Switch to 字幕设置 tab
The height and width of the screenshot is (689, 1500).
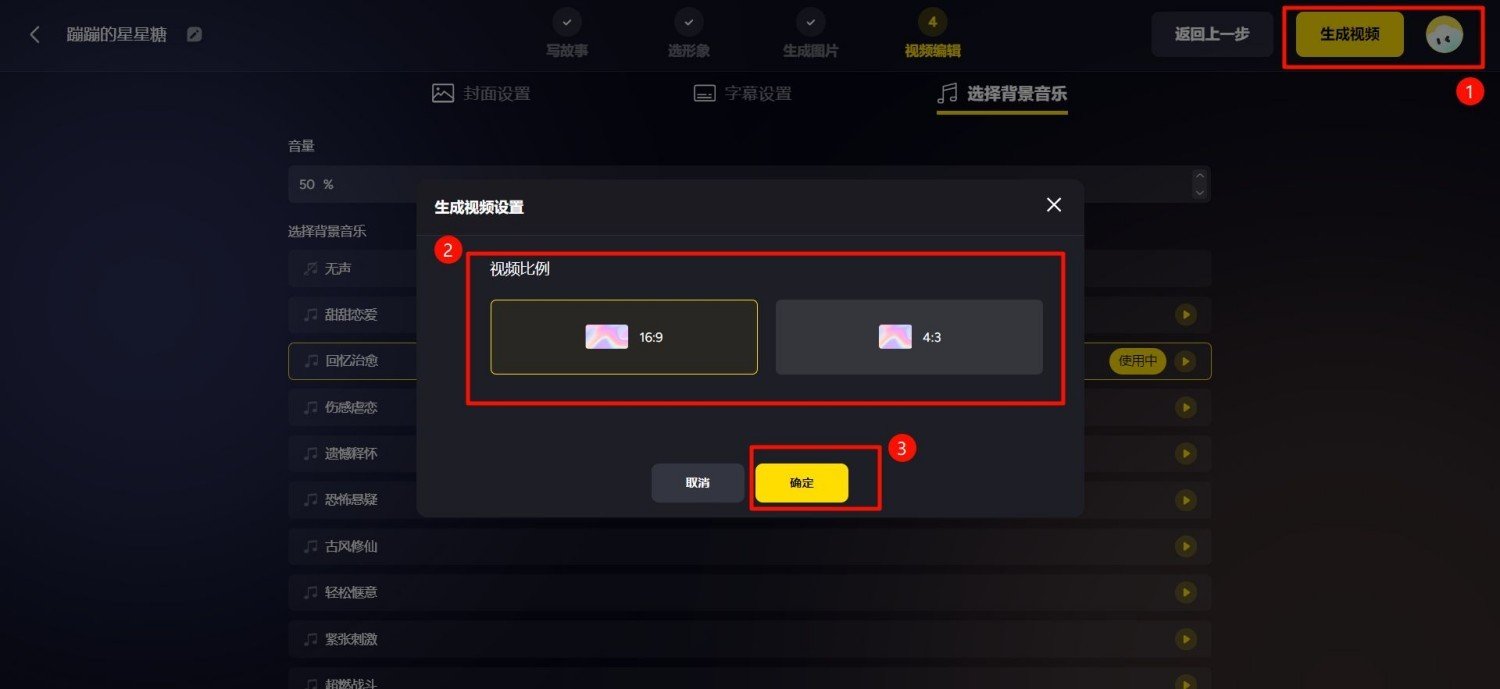743,93
